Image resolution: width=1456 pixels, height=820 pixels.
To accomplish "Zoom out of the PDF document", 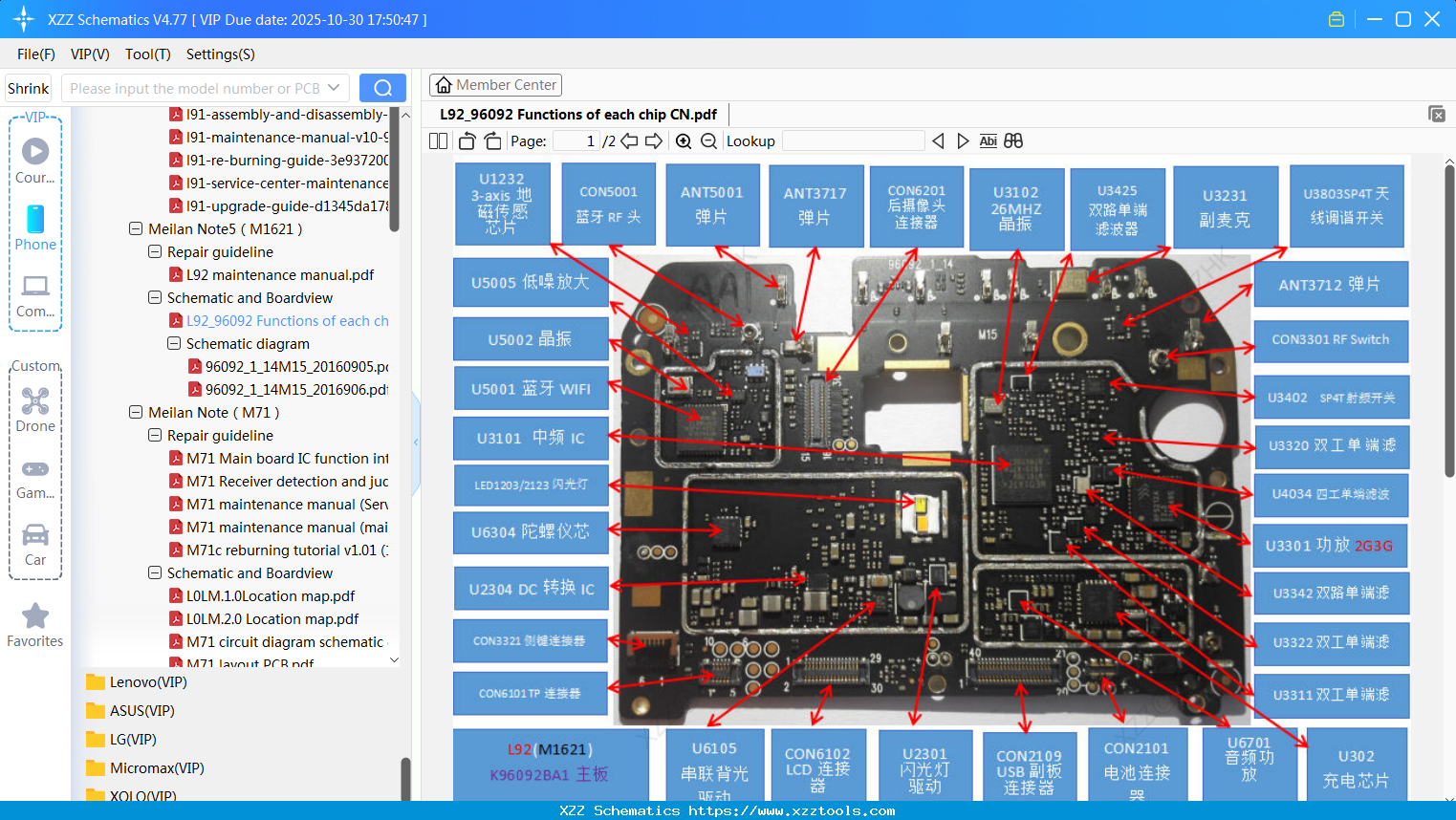I will point(708,140).
